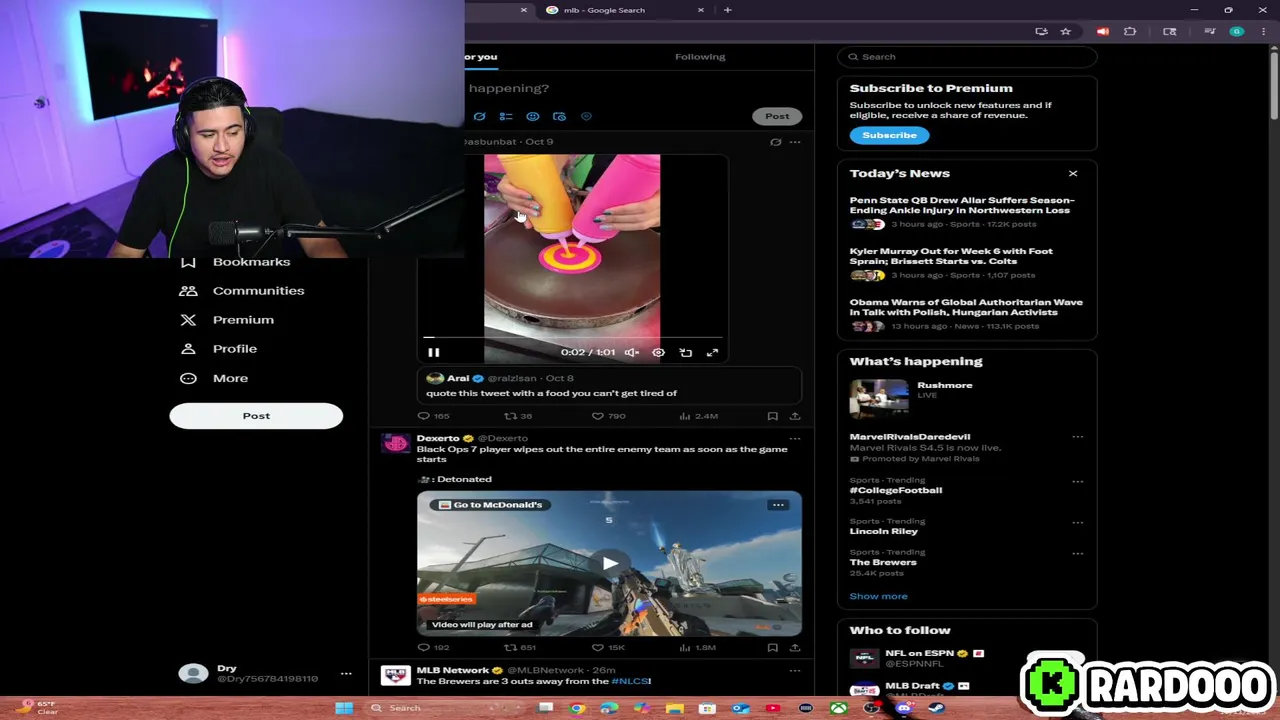Open Chrome from the Windows taskbar
Image resolution: width=1280 pixels, height=720 pixels.
[x=577, y=708]
